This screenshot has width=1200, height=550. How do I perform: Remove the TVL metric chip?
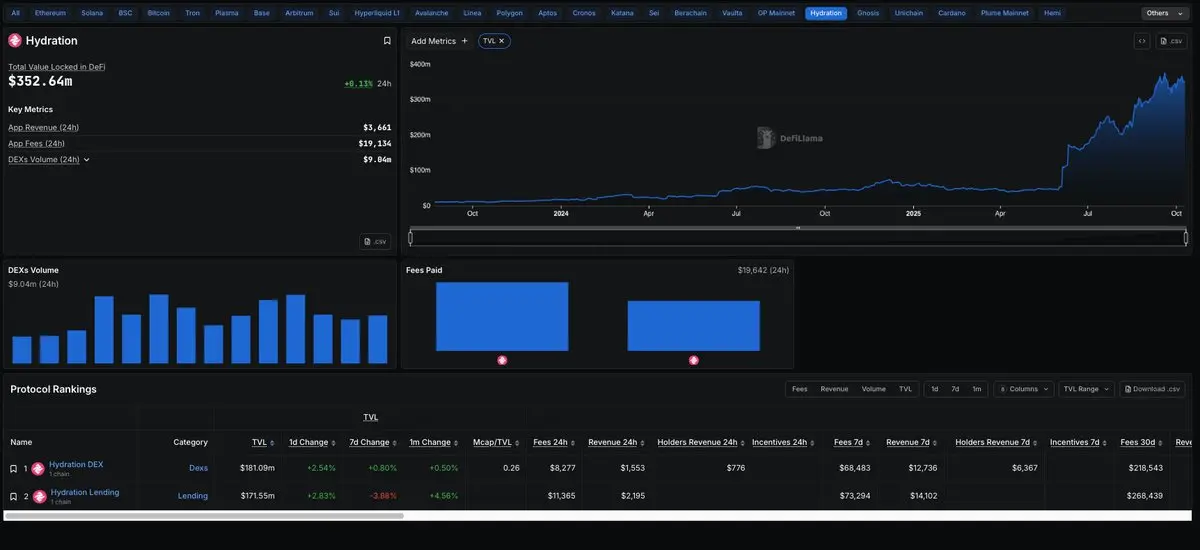502,41
